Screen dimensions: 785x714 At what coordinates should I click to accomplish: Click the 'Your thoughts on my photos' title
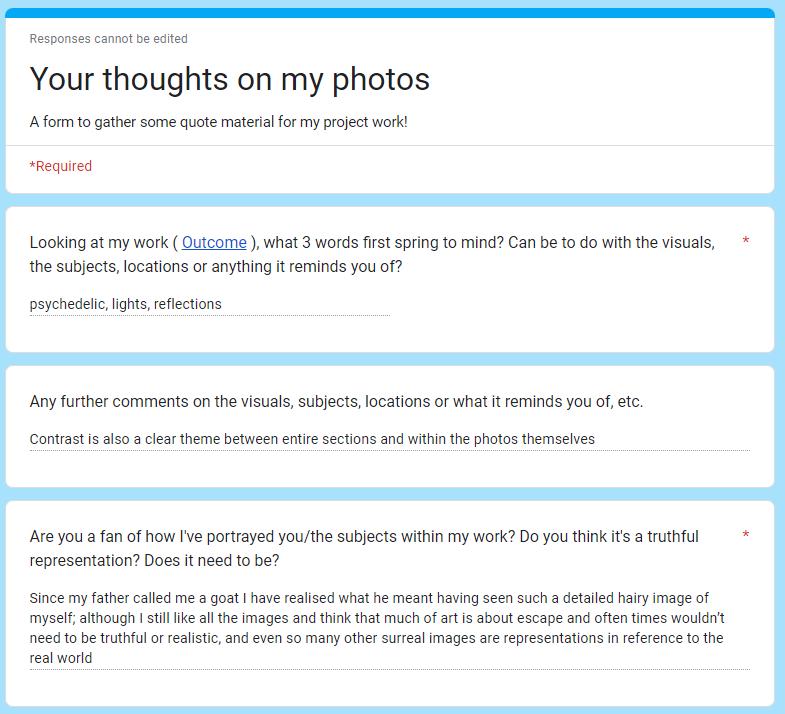pos(229,79)
